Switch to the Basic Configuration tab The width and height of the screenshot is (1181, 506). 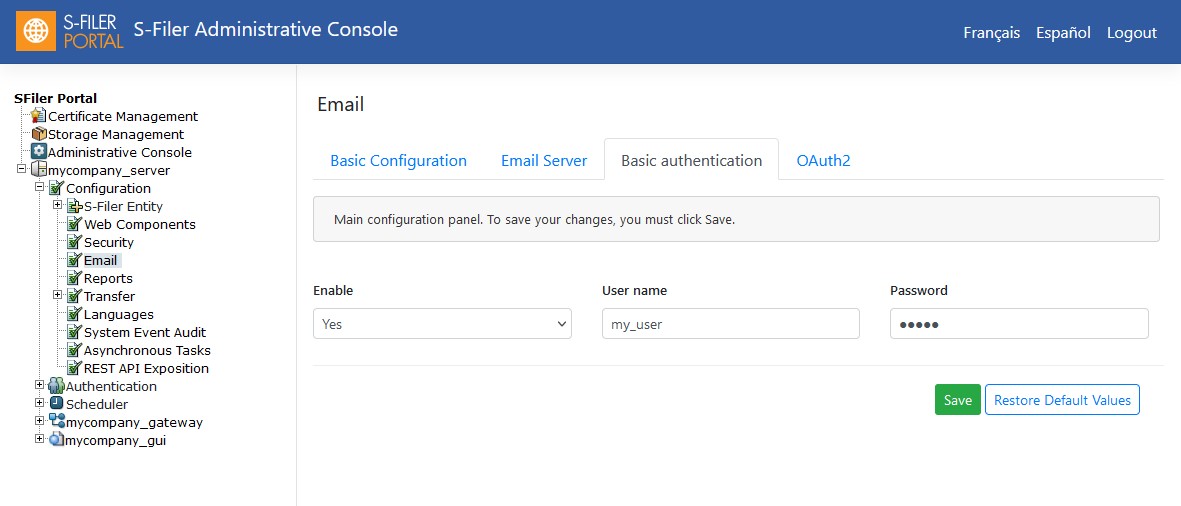pos(398,160)
